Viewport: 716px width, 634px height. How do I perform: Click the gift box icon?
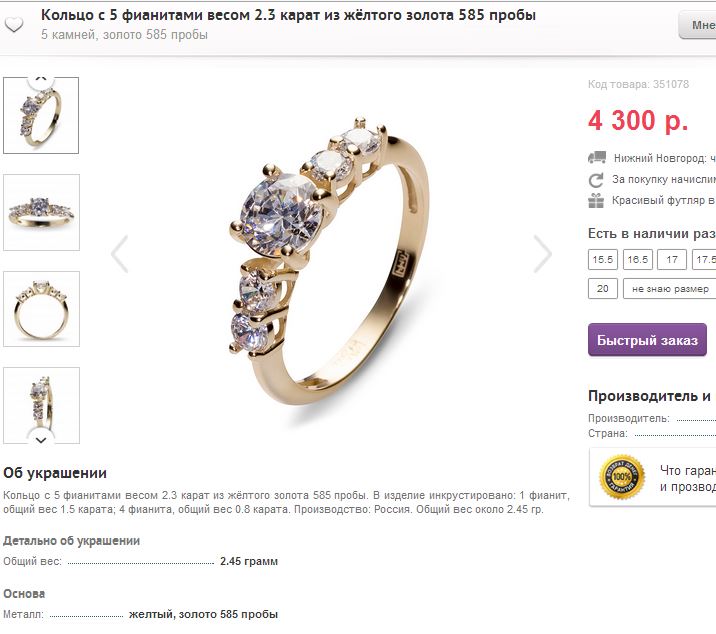(596, 201)
